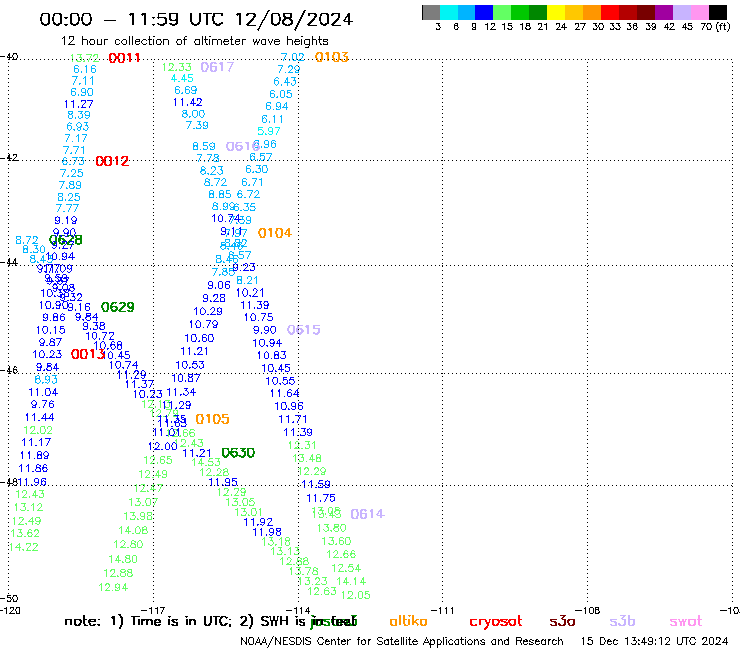Click the wave height value 11.75
740x650 pixels.
pyautogui.click(x=321, y=498)
